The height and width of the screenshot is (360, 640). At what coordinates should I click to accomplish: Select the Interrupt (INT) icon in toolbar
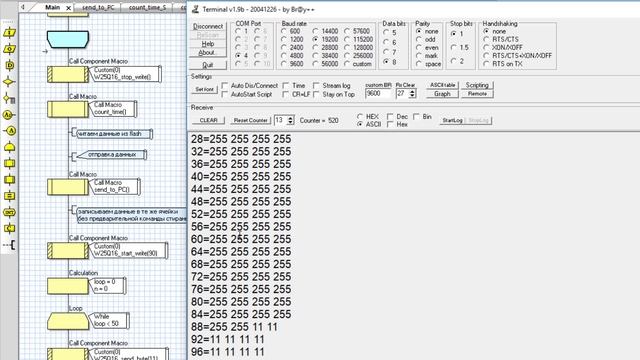9,212
